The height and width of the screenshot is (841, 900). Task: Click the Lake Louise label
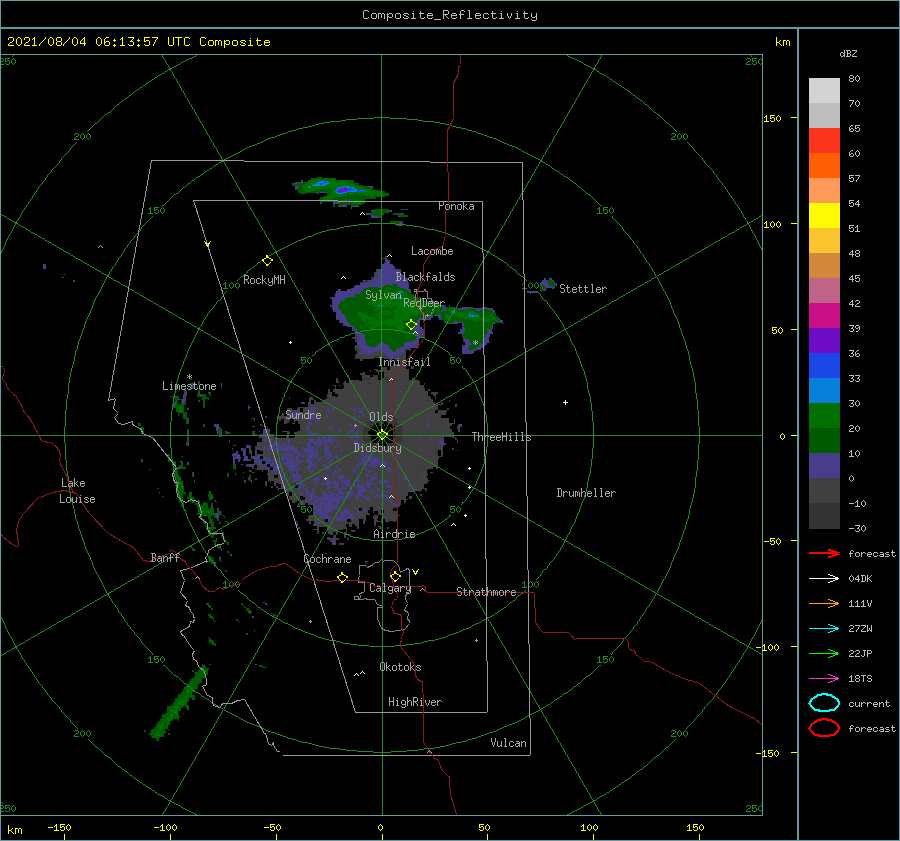(77, 491)
